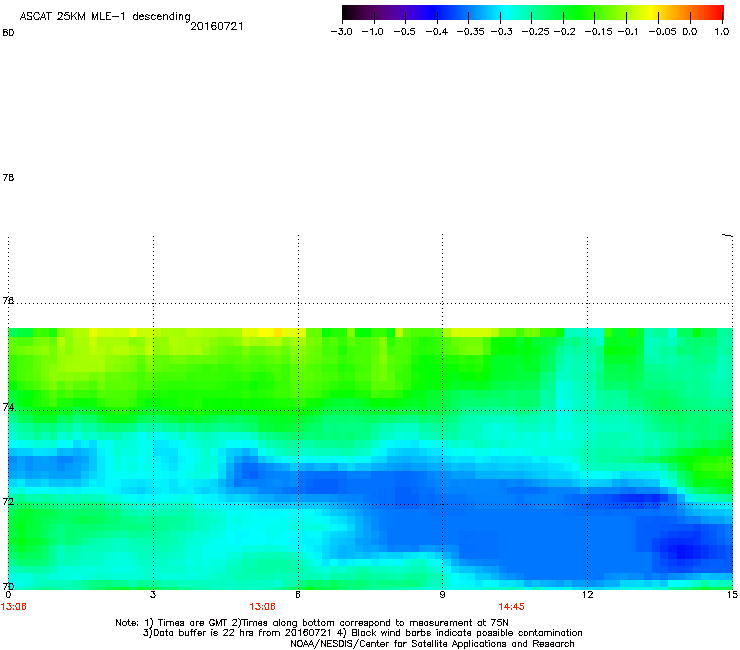Click longitude label 9
Viewport: 740px width, 650px height.
click(442, 595)
